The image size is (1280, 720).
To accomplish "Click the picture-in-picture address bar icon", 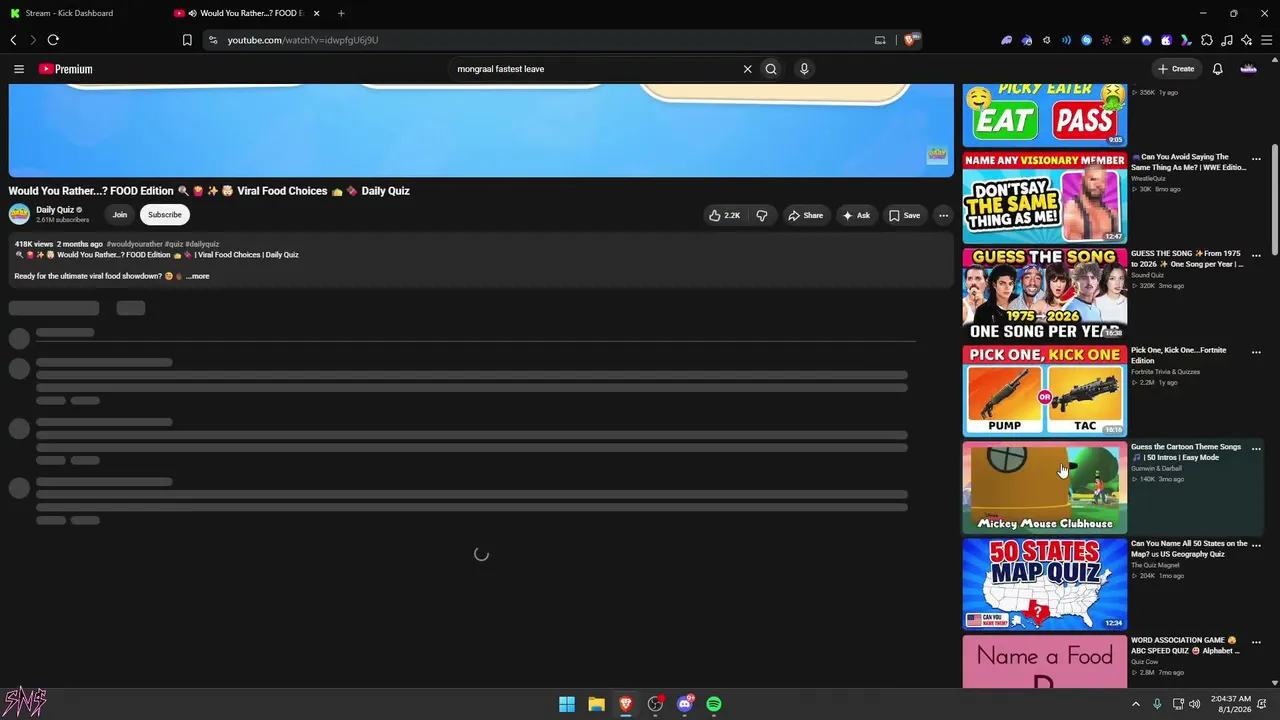I will coord(880,40).
